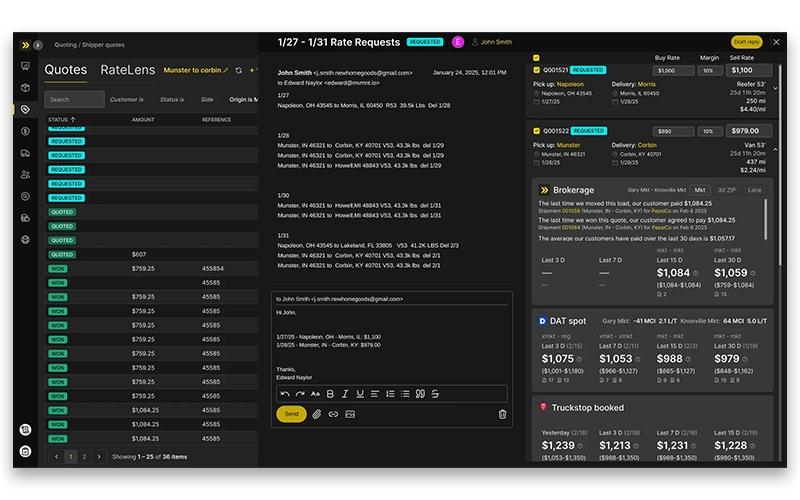Attach a file with the paperclip icon

317,414
